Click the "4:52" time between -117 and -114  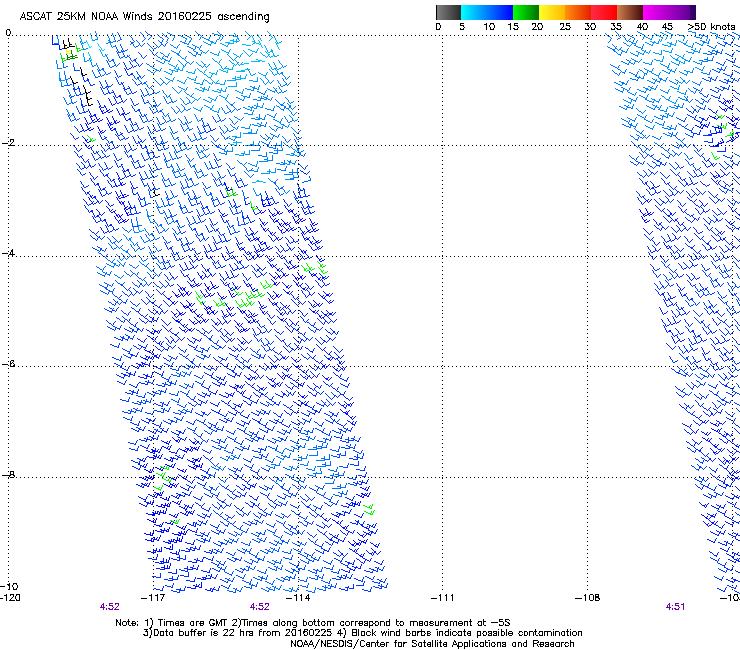pos(260,607)
